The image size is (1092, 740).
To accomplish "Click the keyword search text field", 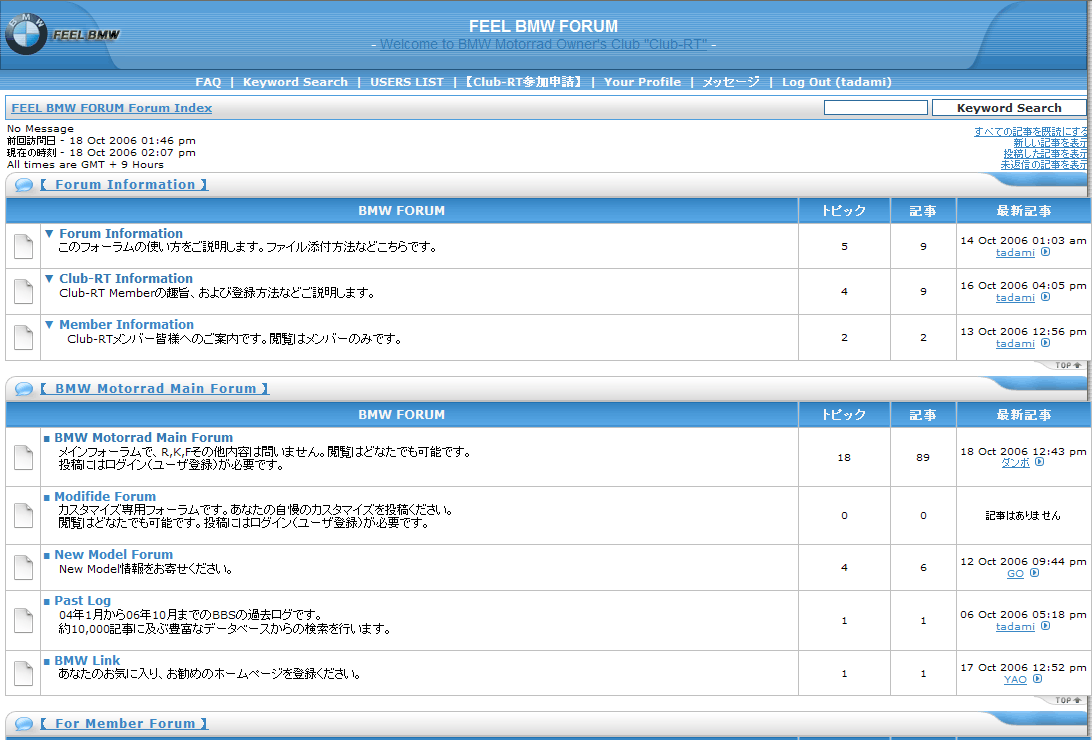I will 875,108.
